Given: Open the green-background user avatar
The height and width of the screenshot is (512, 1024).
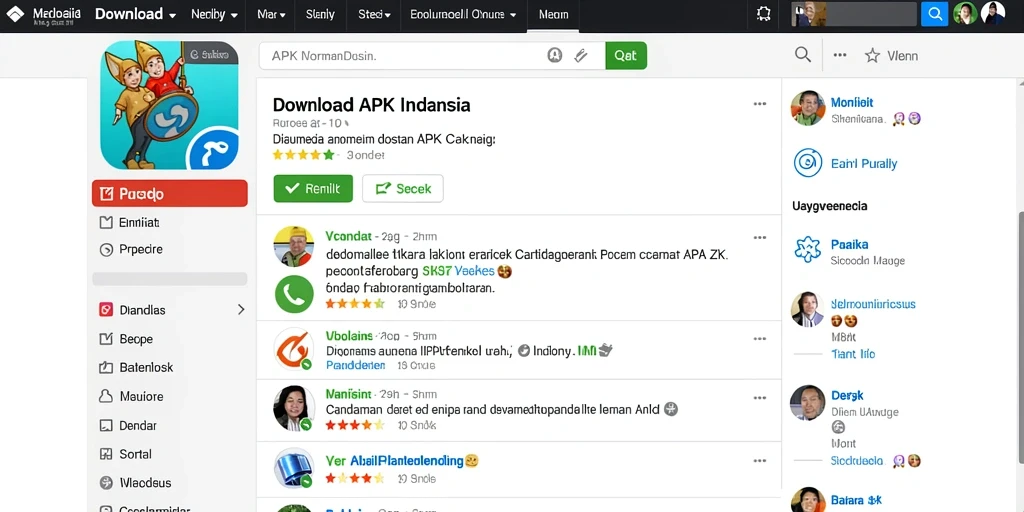Looking at the screenshot, I should pos(965,14).
